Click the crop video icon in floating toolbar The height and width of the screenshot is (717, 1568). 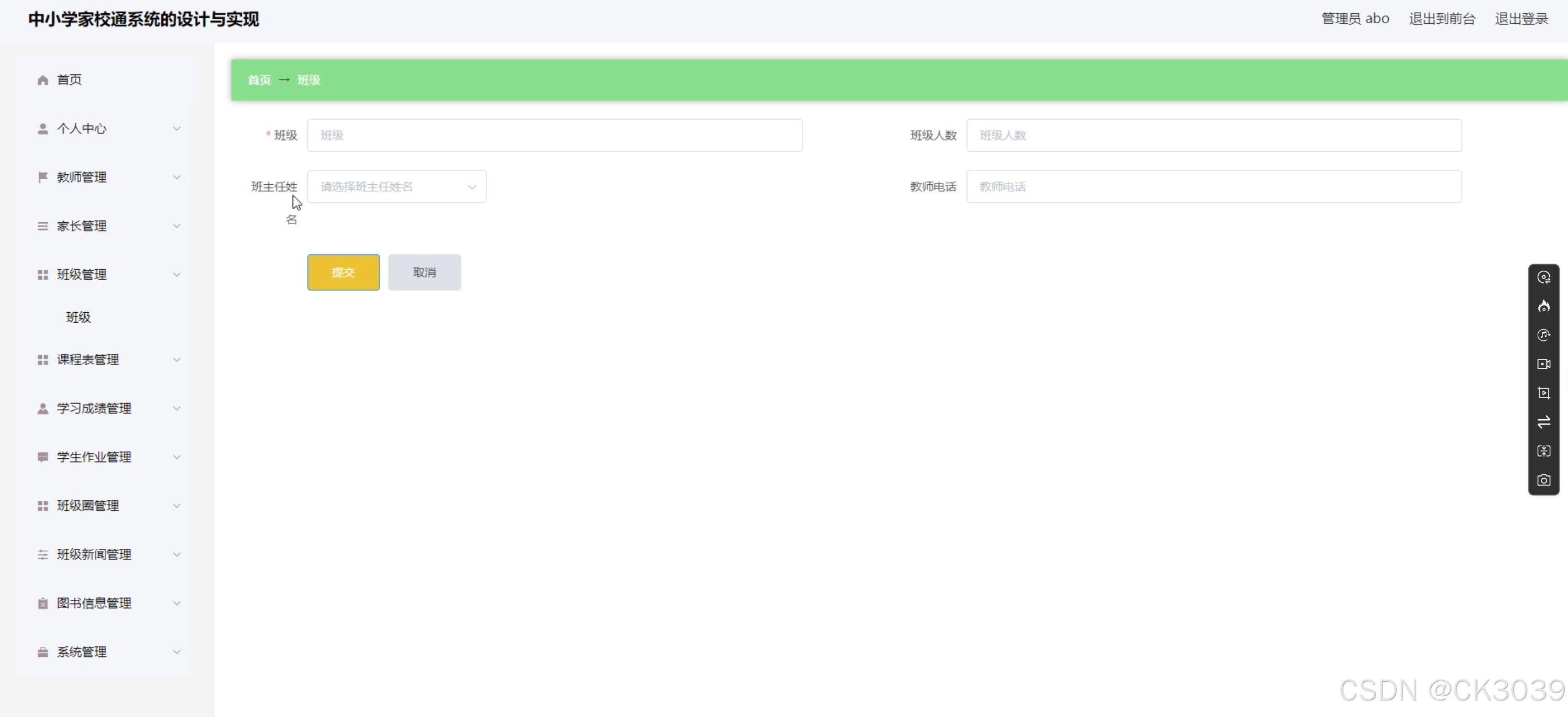1543,393
